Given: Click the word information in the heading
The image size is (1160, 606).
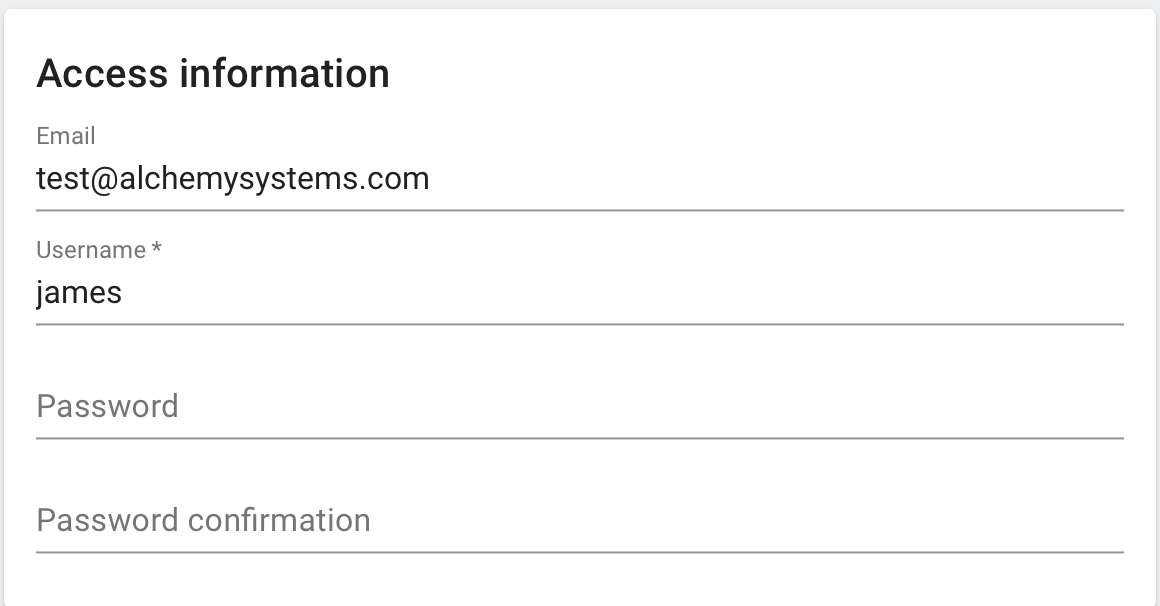Looking at the screenshot, I should pos(284,75).
